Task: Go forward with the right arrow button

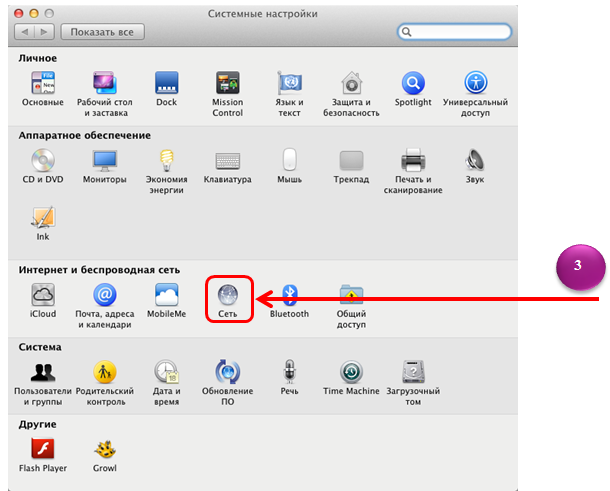Action: 44,32
